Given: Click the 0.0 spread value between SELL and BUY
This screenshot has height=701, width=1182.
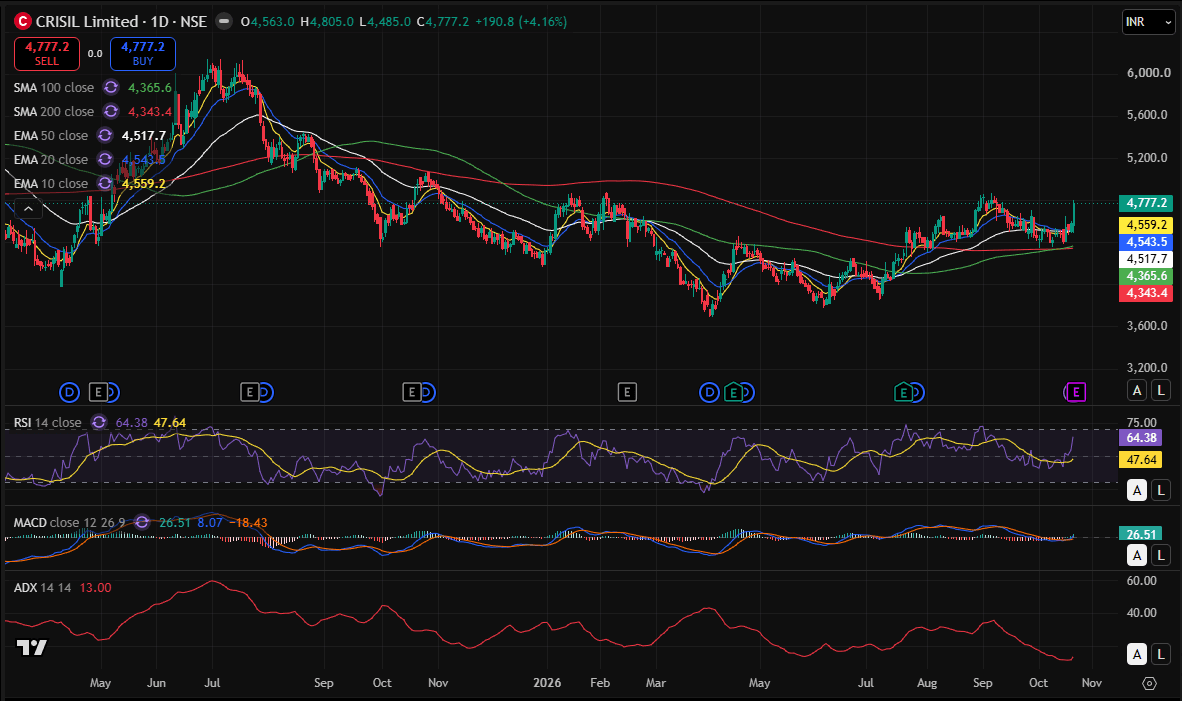Looking at the screenshot, I should point(95,54).
